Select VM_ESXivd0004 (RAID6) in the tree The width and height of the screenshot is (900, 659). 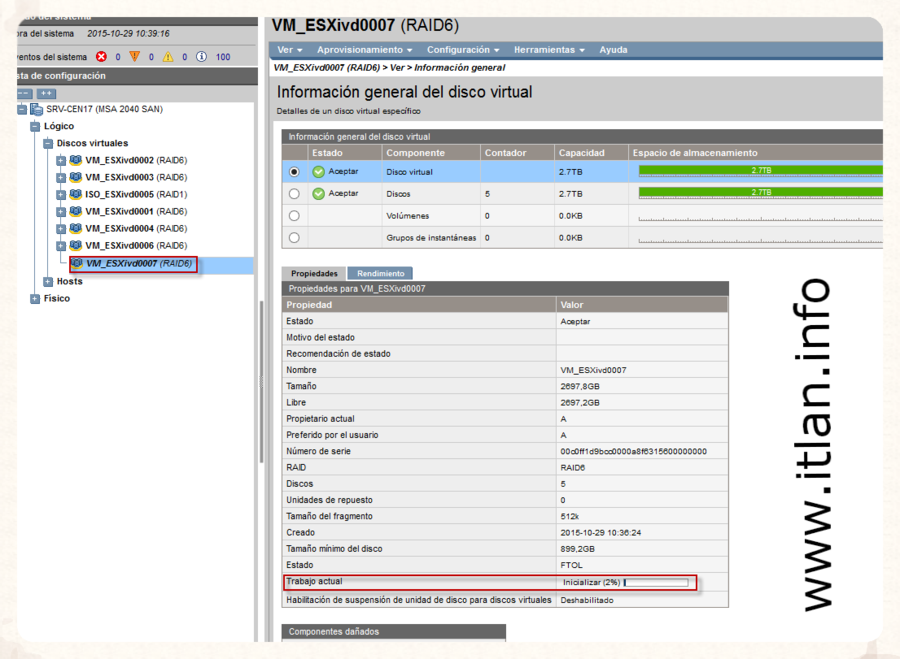pos(136,229)
